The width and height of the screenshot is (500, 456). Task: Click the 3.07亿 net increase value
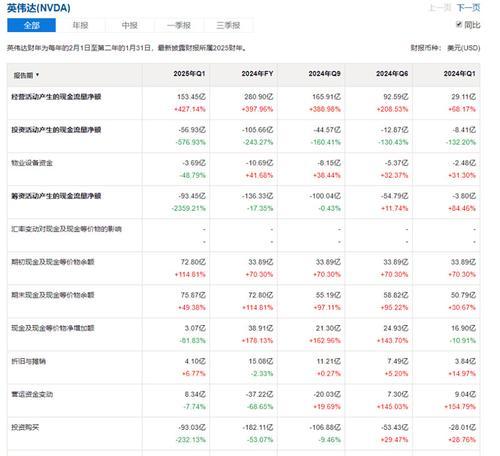click(x=195, y=328)
